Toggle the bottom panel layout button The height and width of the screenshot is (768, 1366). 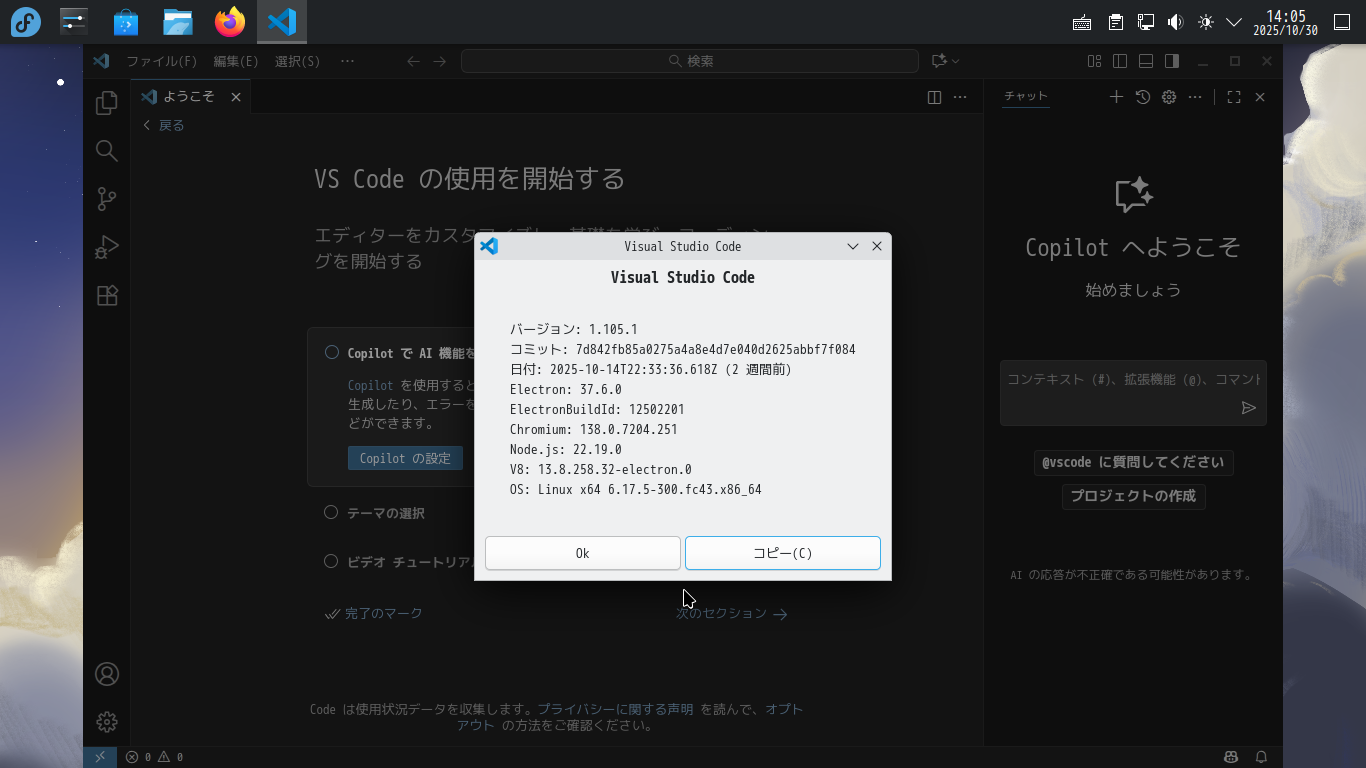pyautogui.click(x=1146, y=61)
